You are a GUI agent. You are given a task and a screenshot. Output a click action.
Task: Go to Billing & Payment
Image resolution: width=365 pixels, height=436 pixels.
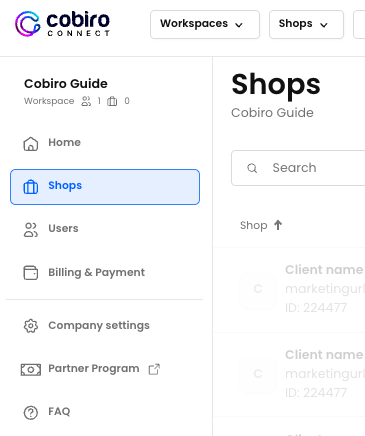click(97, 272)
